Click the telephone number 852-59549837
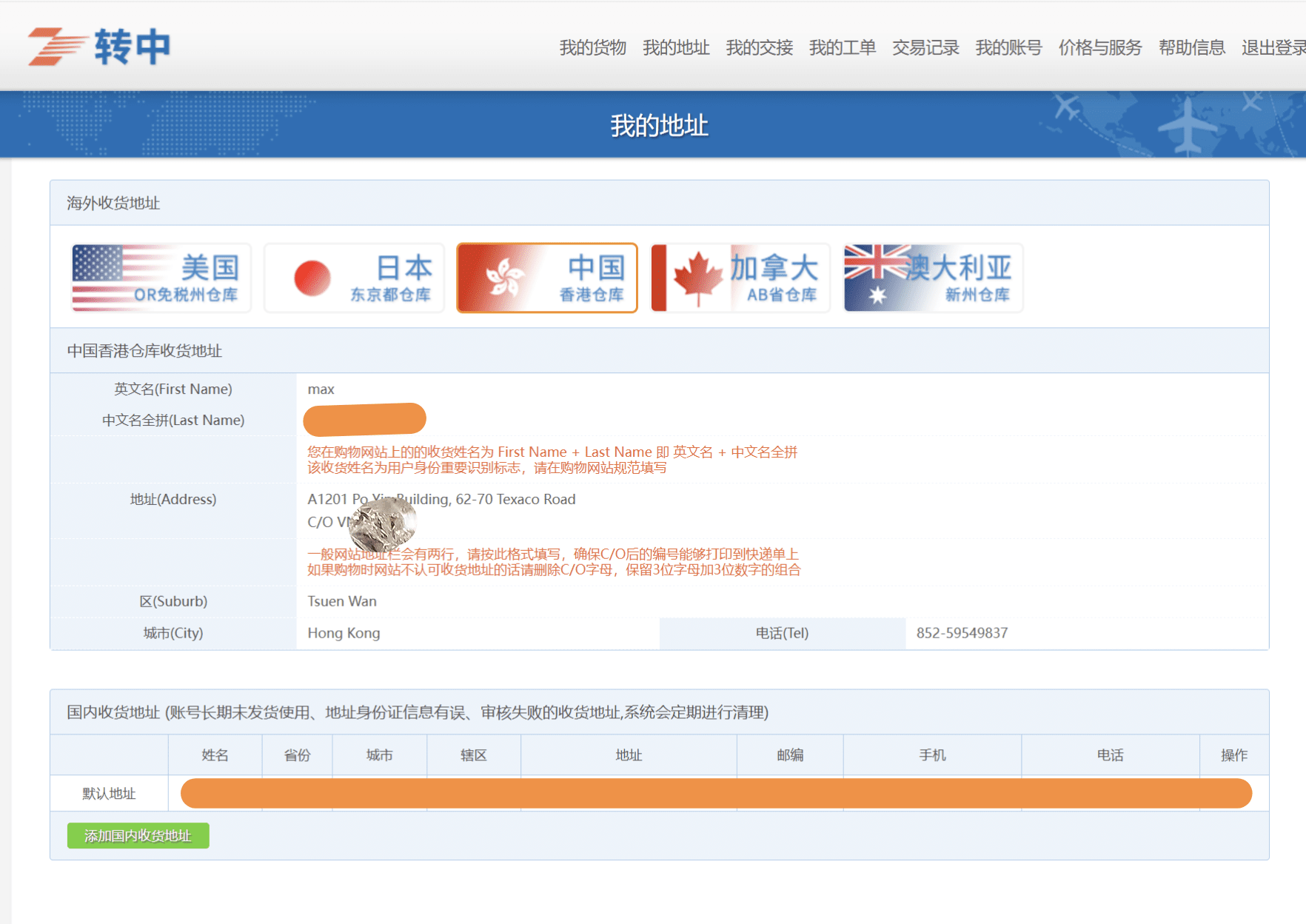Image resolution: width=1306 pixels, height=924 pixels. (x=962, y=633)
